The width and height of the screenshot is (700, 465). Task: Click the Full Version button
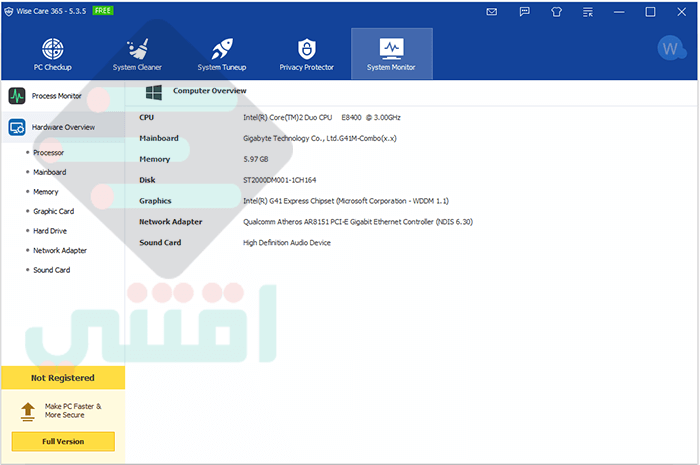(63, 441)
